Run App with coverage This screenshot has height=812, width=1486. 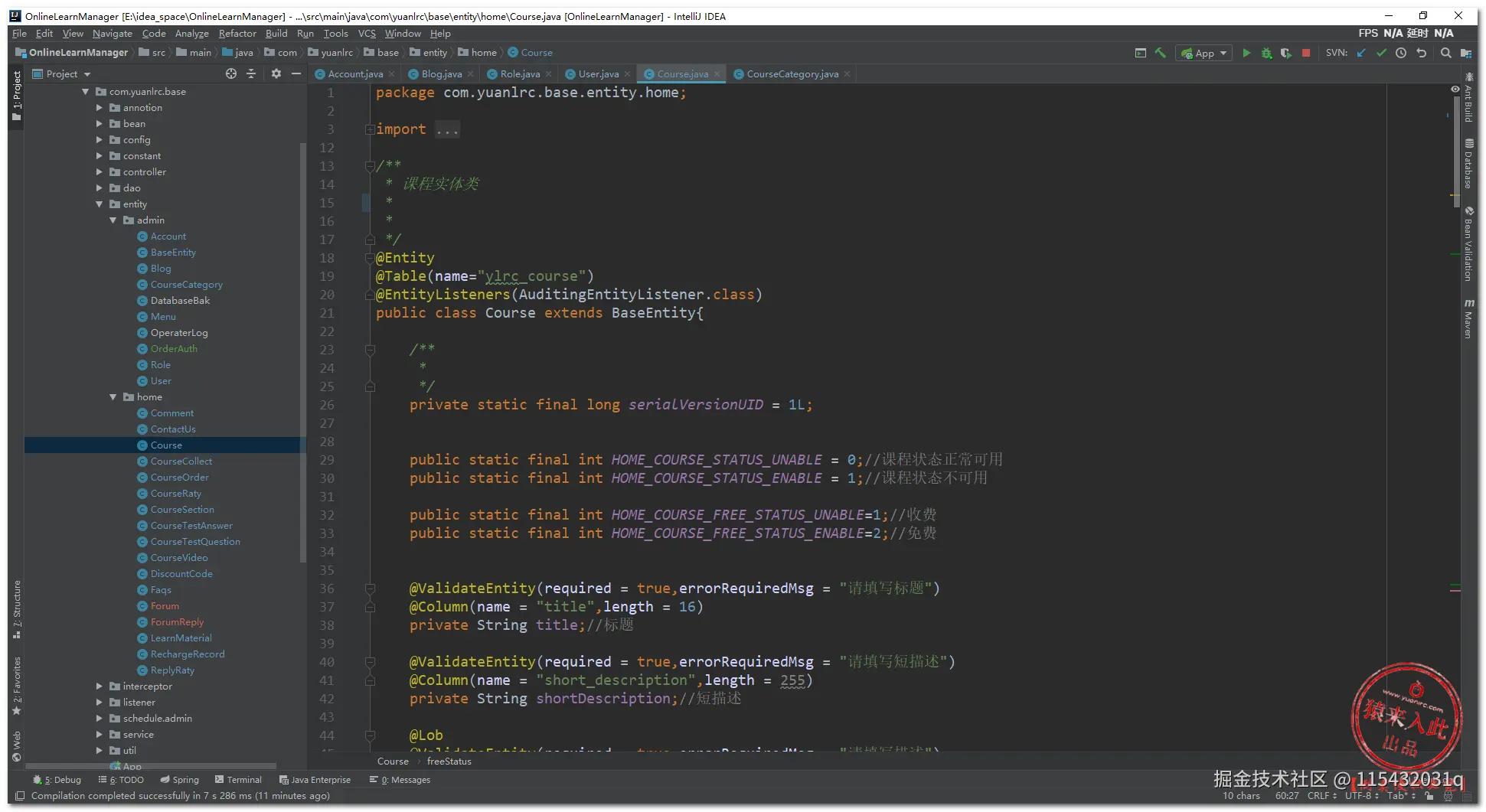pyautogui.click(x=1286, y=53)
